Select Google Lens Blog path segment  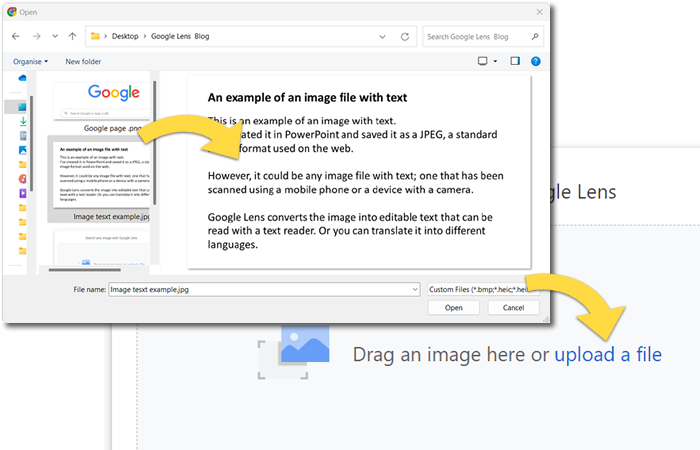180,36
